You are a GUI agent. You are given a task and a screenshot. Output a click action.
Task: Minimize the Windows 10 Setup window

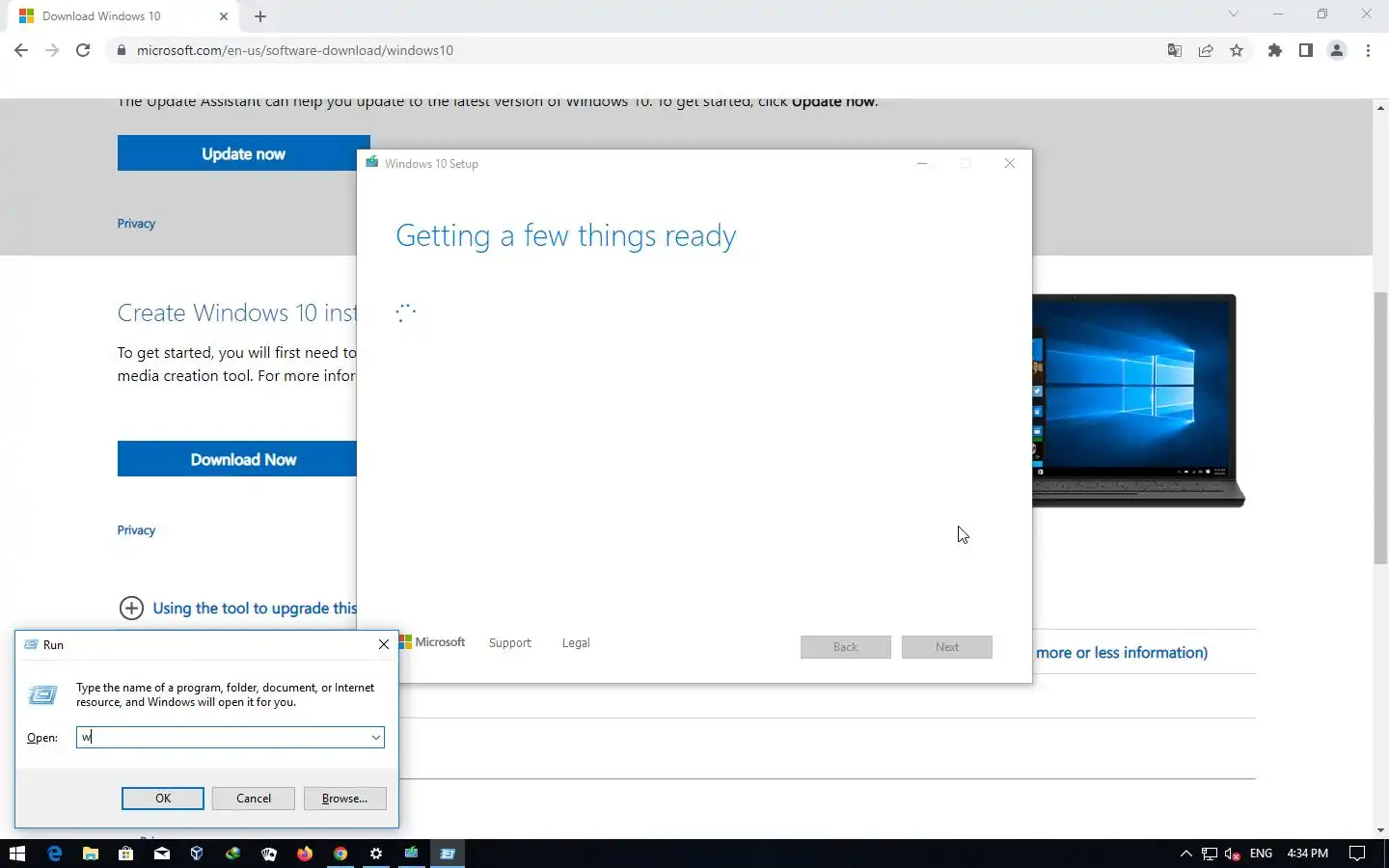tap(922, 163)
